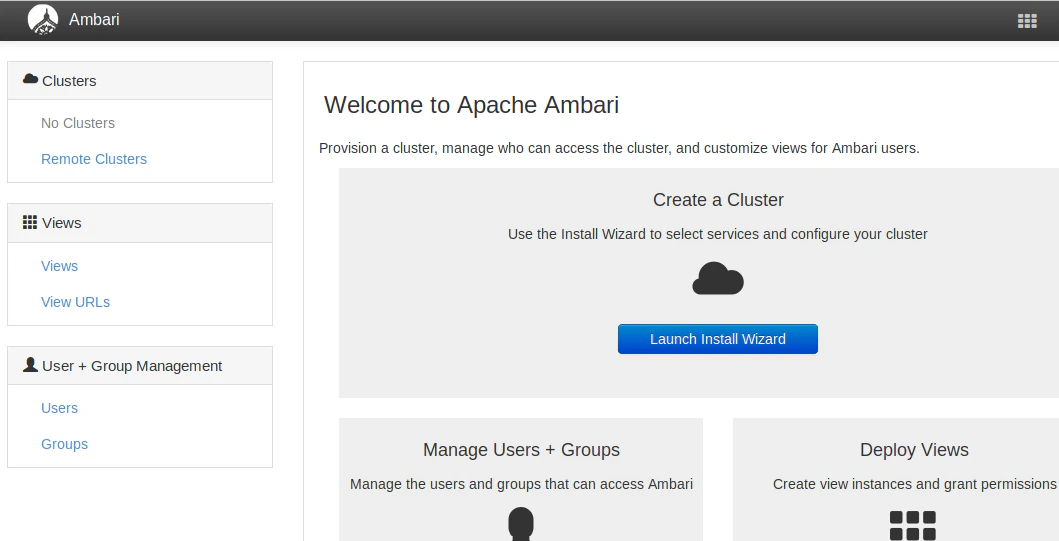Select the User + Group Management heading
The image size is (1059, 541).
click(x=140, y=366)
